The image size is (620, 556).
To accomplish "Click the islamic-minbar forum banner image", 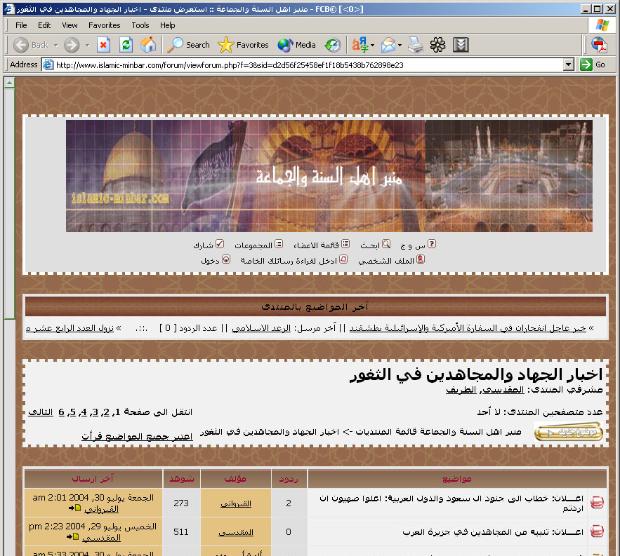I will 329,176.
